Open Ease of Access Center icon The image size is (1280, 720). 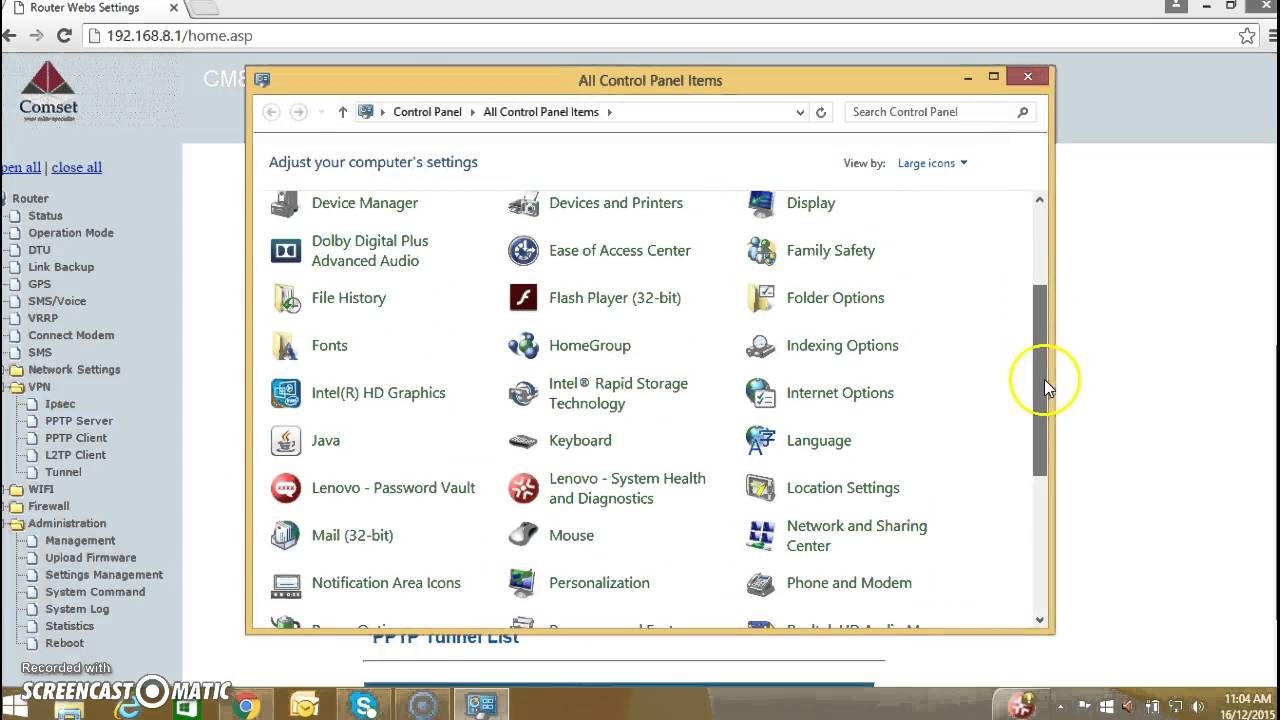tap(523, 251)
